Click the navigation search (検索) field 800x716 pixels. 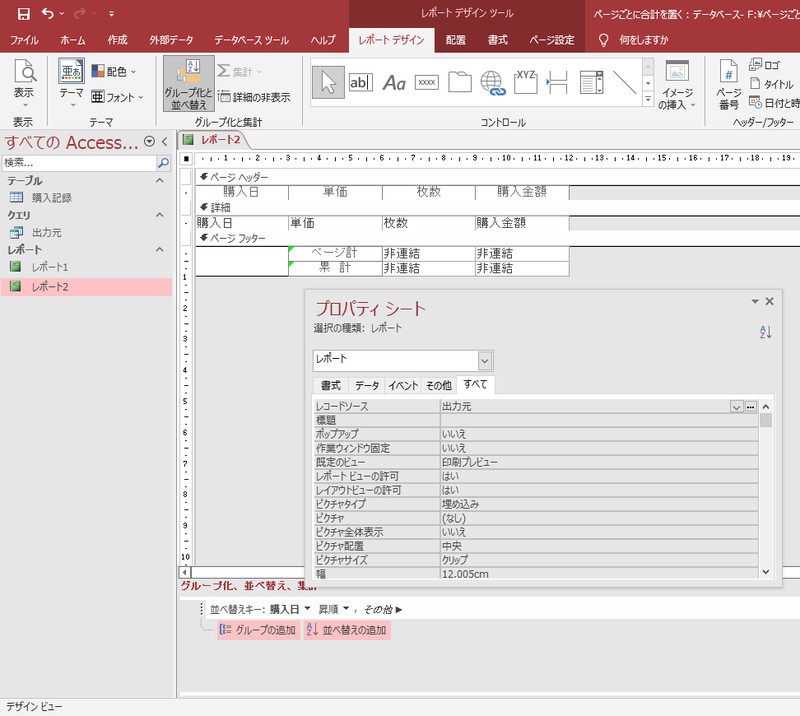click(x=79, y=163)
